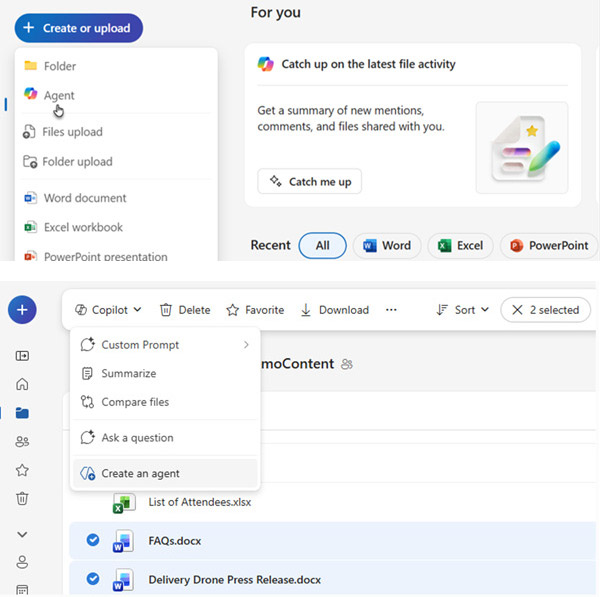Expand the sidebar chevron down

pos(22,534)
